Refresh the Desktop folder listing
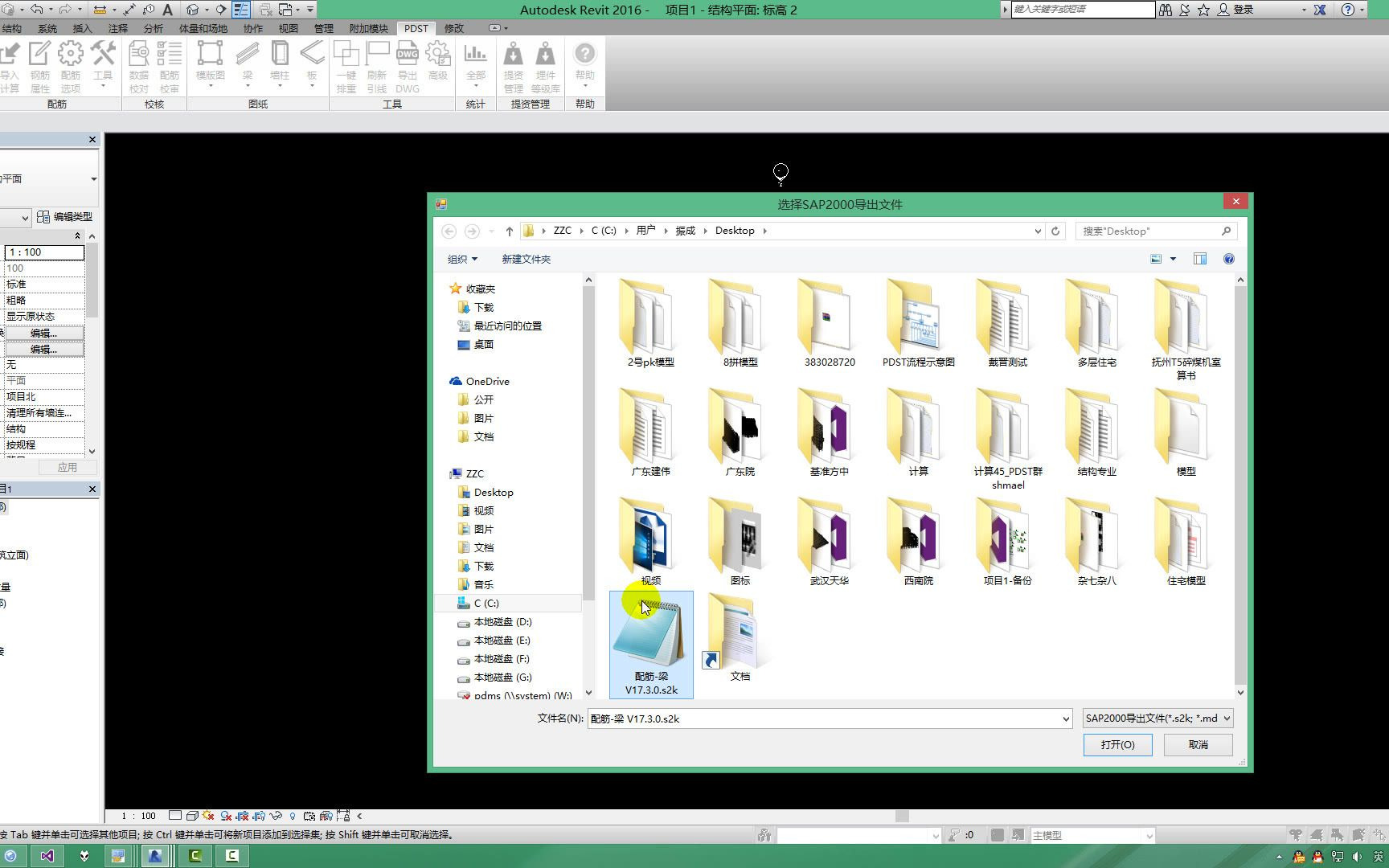This screenshot has height=868, width=1389. [1055, 231]
